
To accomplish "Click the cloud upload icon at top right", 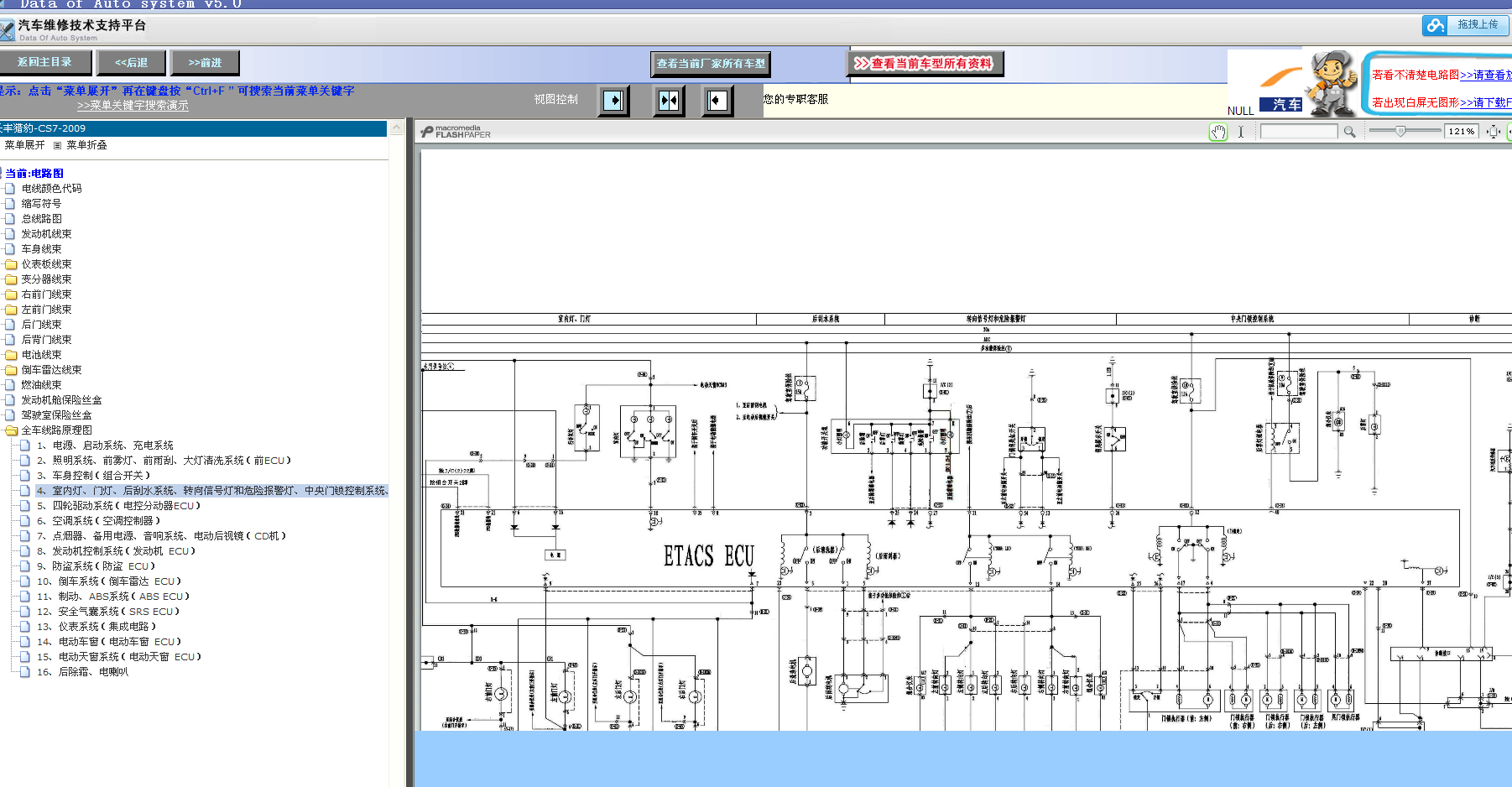I will coord(1436,25).
